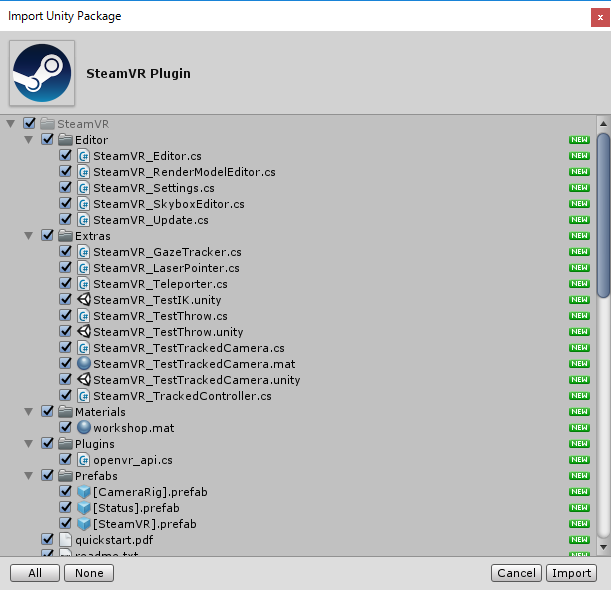Uncheck the openvr_api.cs checkbox
Viewport: 611px width, 590px height.
[65, 459]
